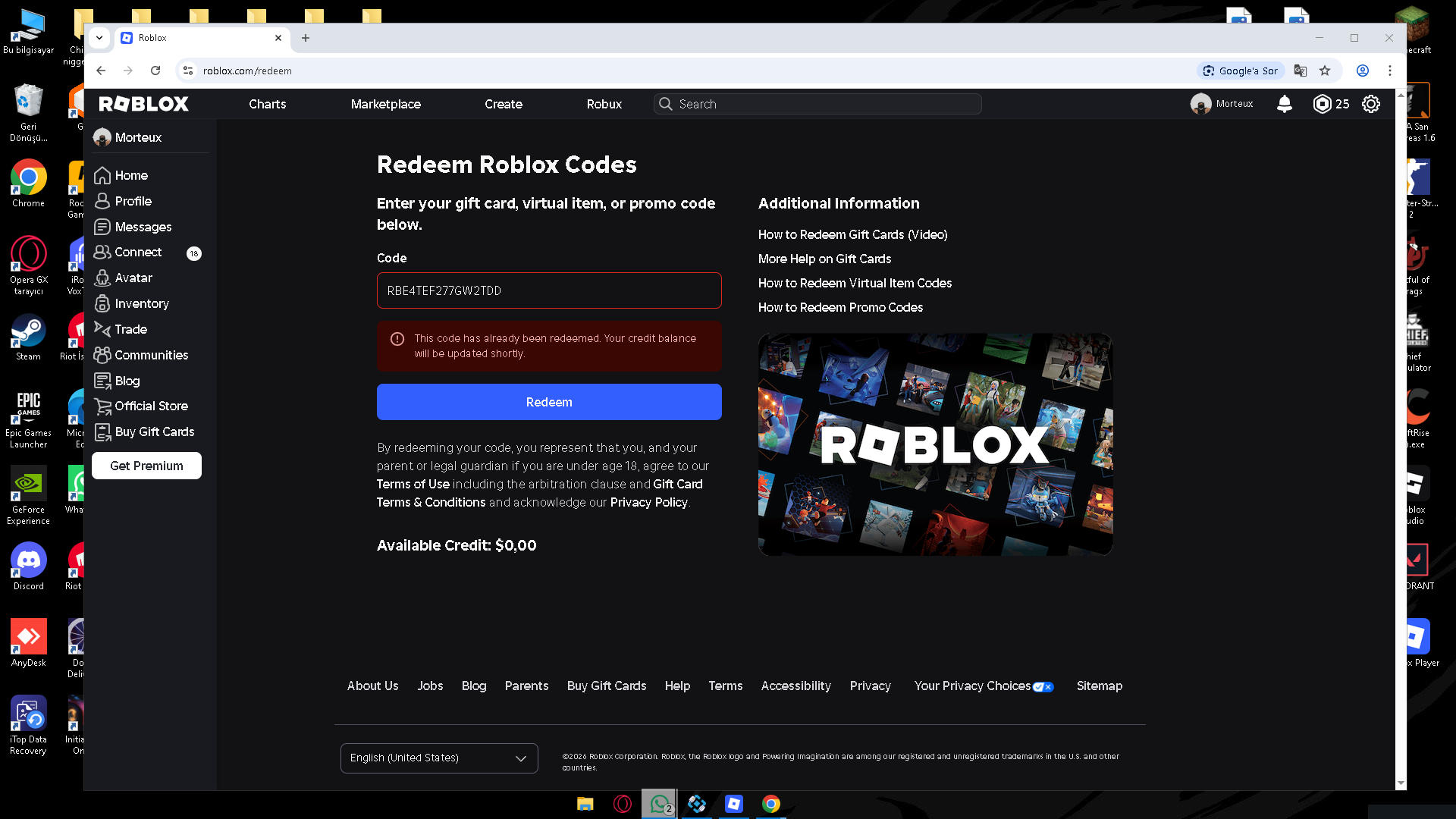1456x819 pixels.
Task: Click the Connect notification badge showing 18
Action: click(194, 253)
